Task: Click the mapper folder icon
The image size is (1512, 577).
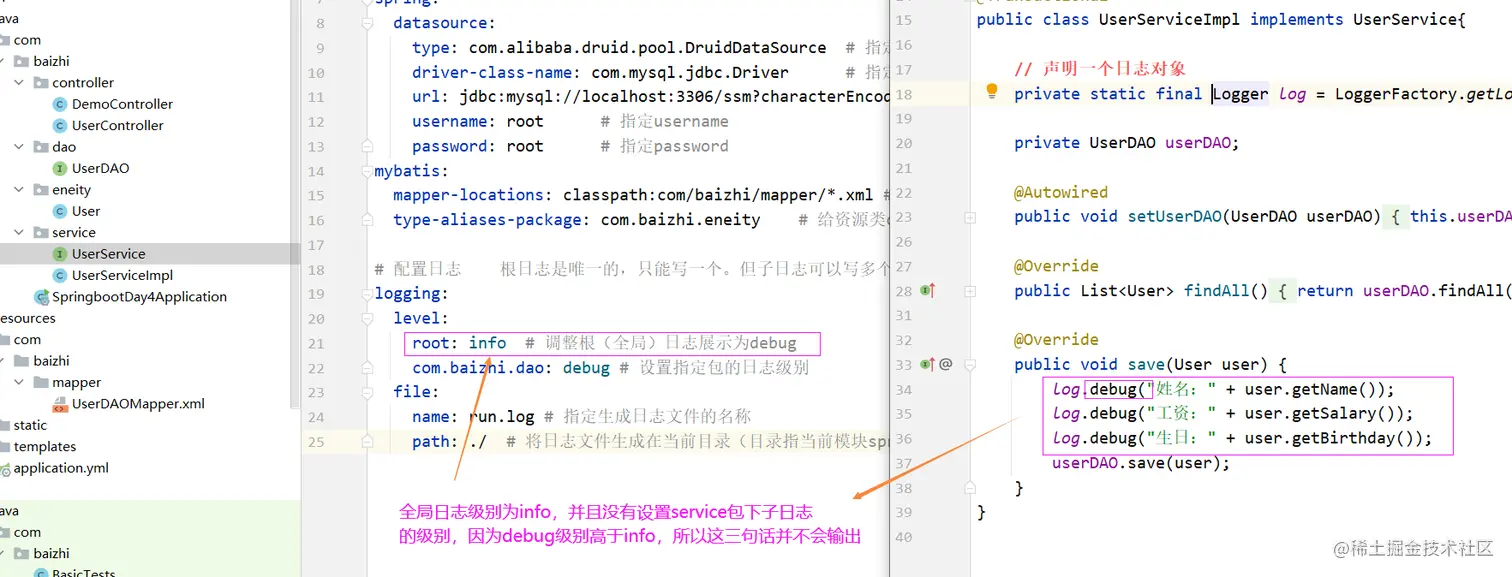Action: click(41, 382)
